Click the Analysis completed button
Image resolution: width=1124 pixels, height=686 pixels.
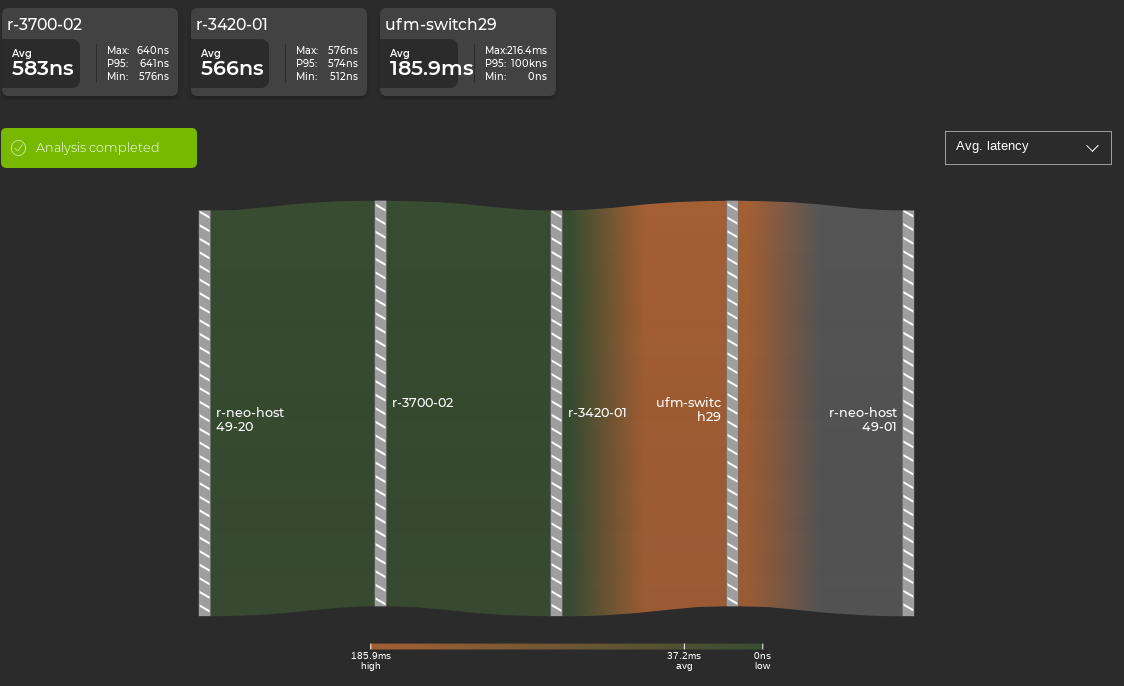[x=98, y=147]
